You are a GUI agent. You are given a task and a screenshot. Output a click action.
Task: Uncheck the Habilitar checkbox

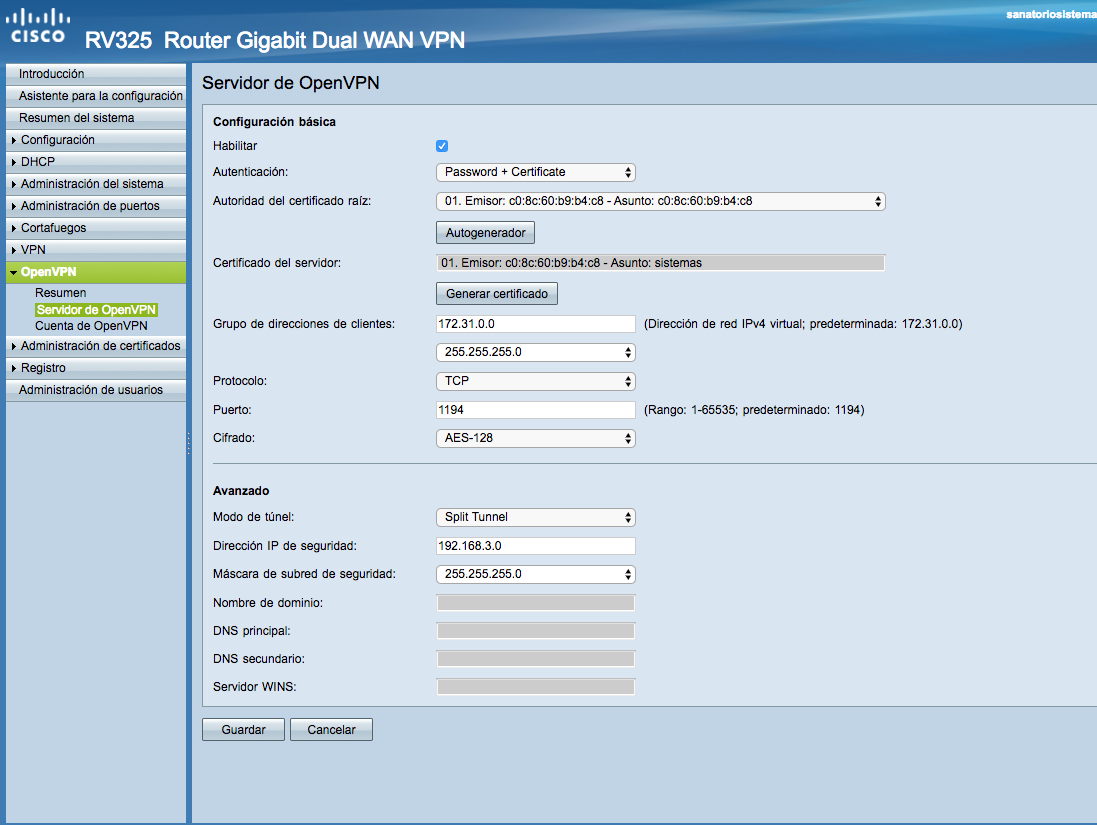[x=442, y=146]
